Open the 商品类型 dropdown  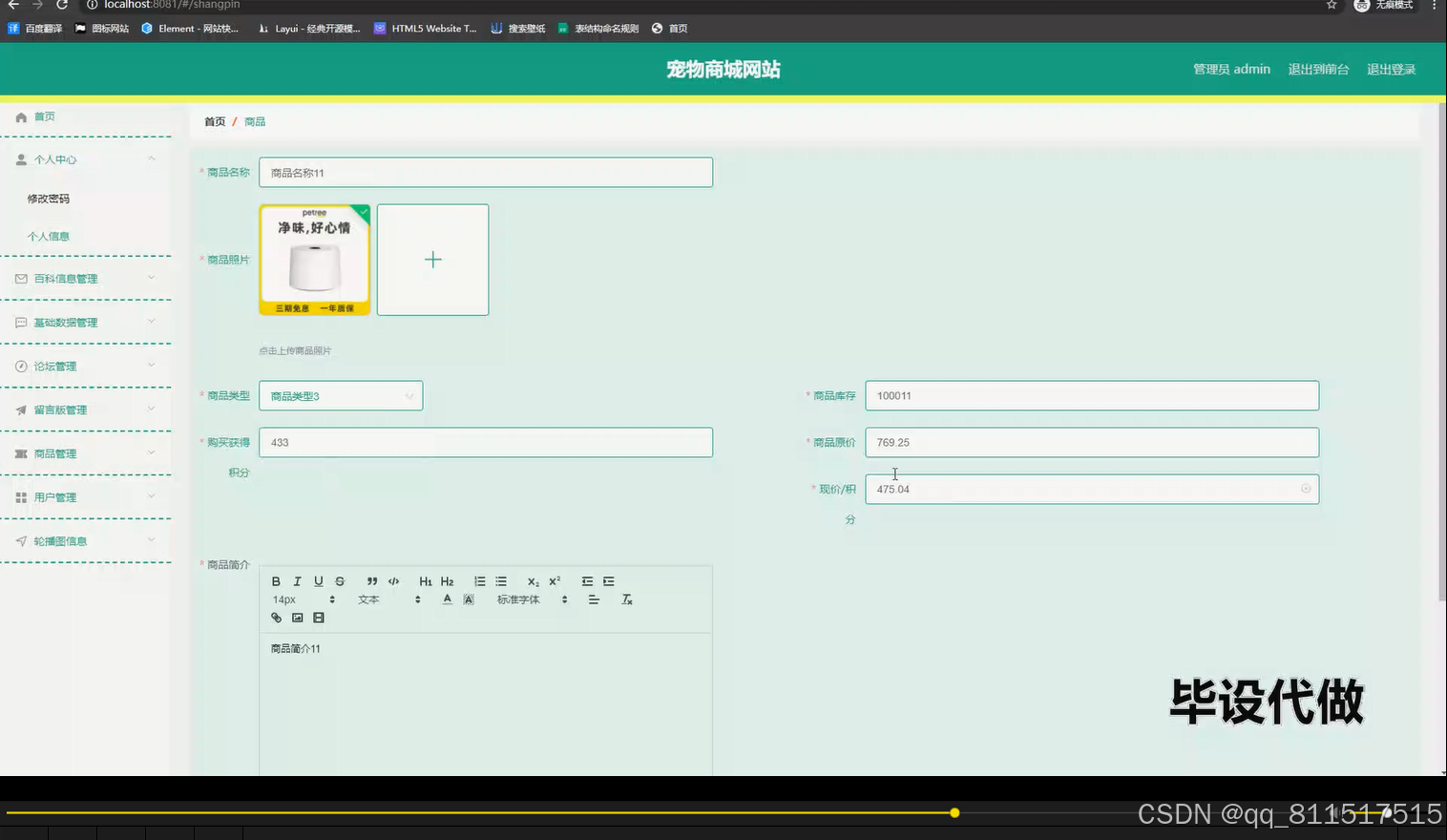pyautogui.click(x=341, y=396)
